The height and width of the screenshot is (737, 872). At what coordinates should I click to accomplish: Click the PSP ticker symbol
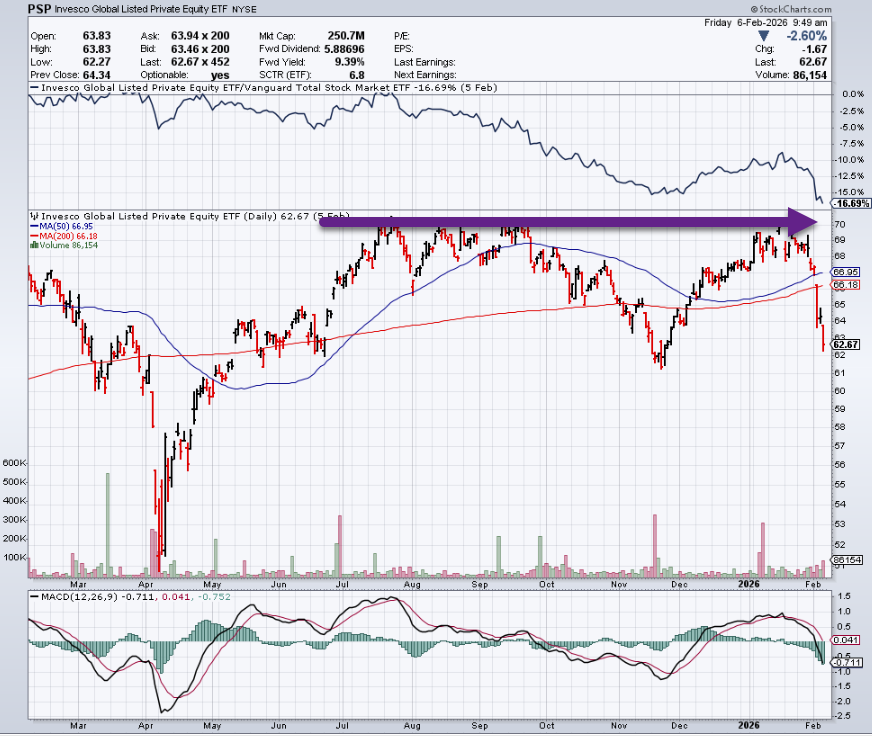pos(41,10)
